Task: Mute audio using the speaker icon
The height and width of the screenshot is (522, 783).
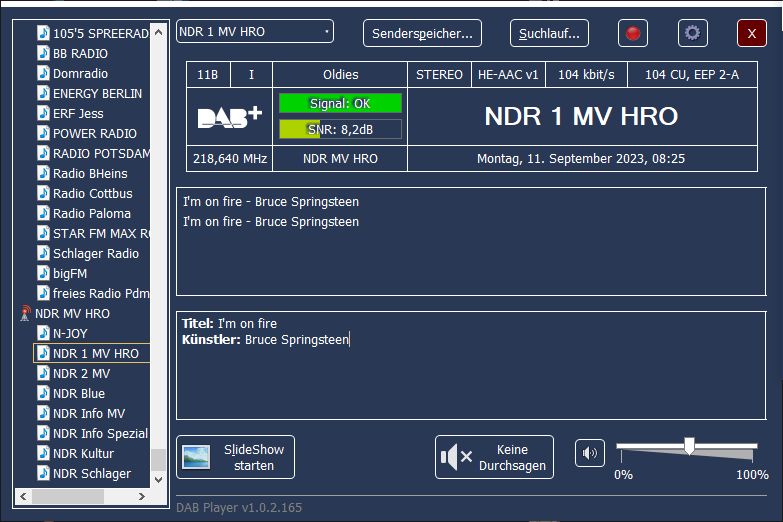Action: pyautogui.click(x=590, y=454)
